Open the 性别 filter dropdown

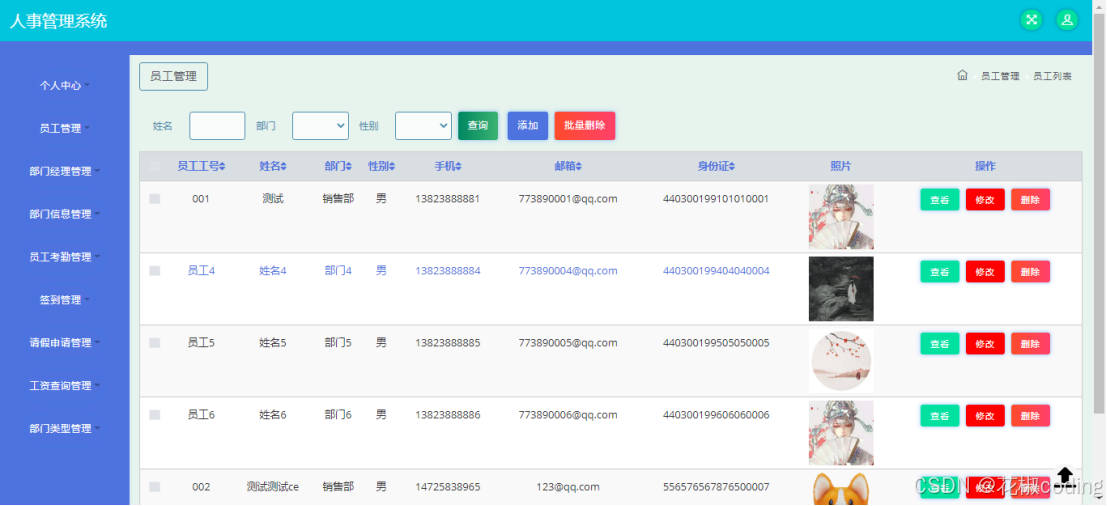click(424, 126)
